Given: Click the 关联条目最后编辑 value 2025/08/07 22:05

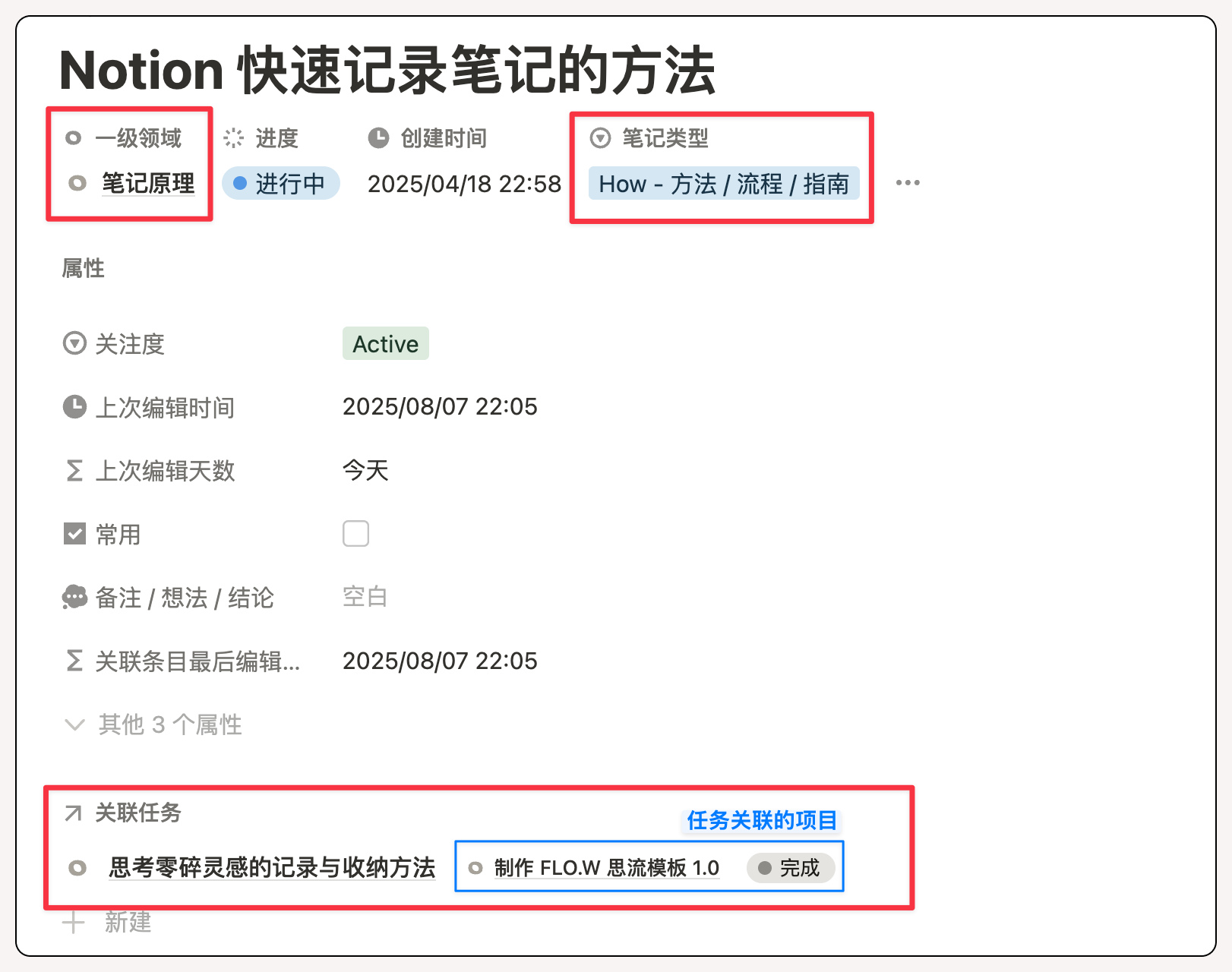Looking at the screenshot, I should [x=440, y=661].
